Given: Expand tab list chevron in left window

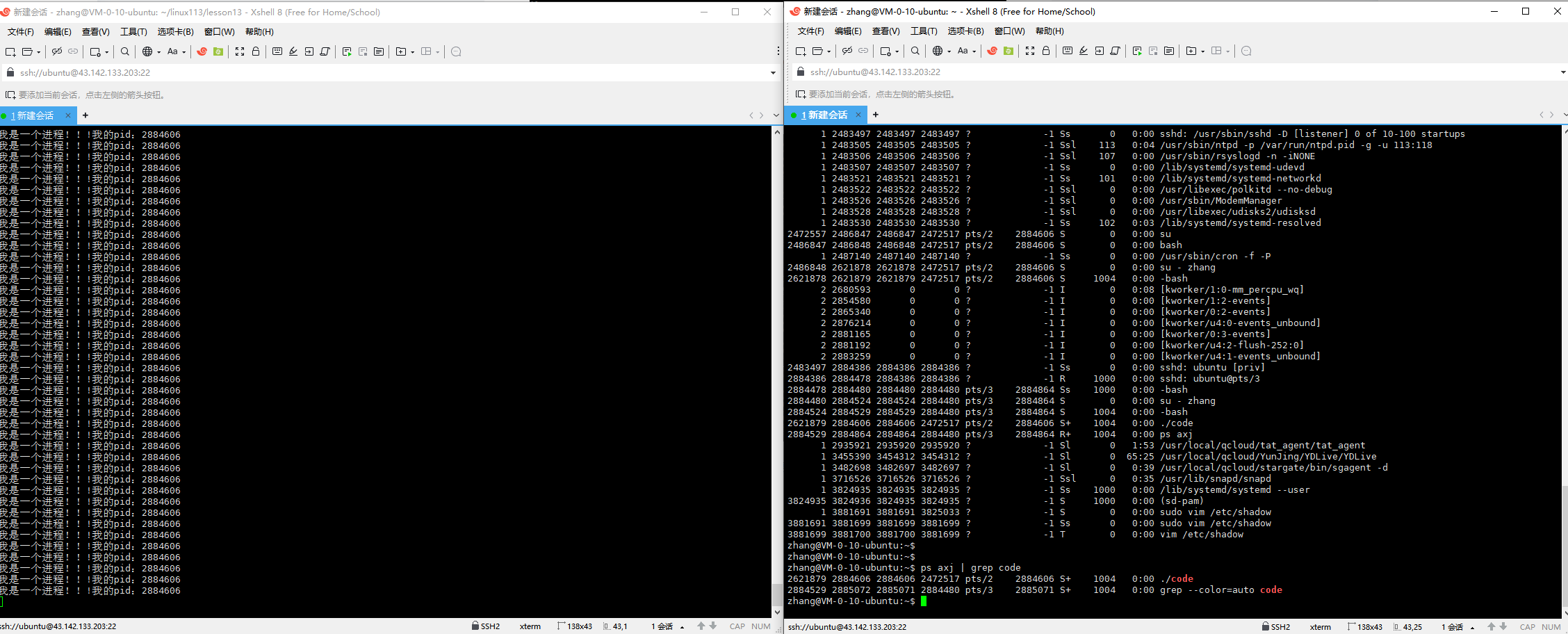Looking at the screenshot, I should click(x=776, y=115).
